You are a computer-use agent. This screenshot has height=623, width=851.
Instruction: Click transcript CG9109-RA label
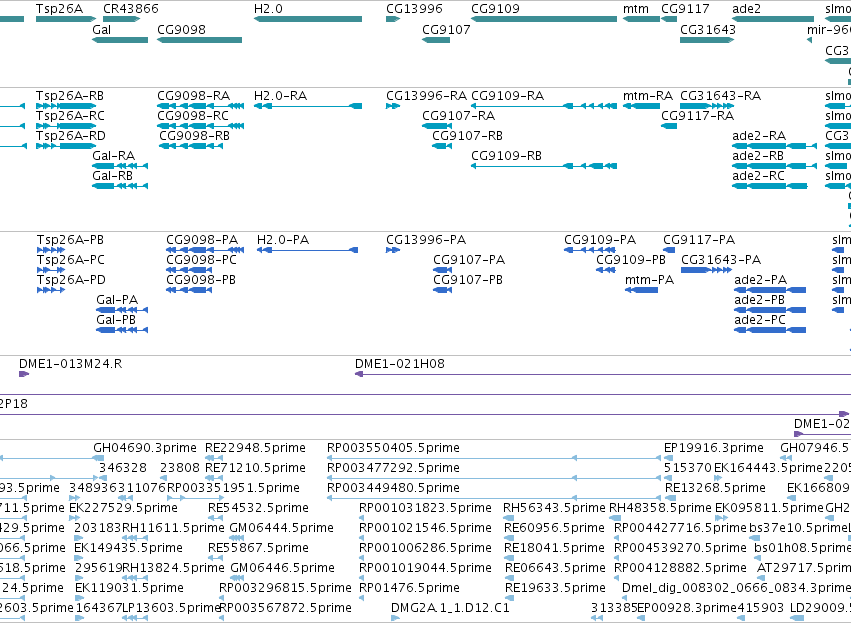click(507, 96)
